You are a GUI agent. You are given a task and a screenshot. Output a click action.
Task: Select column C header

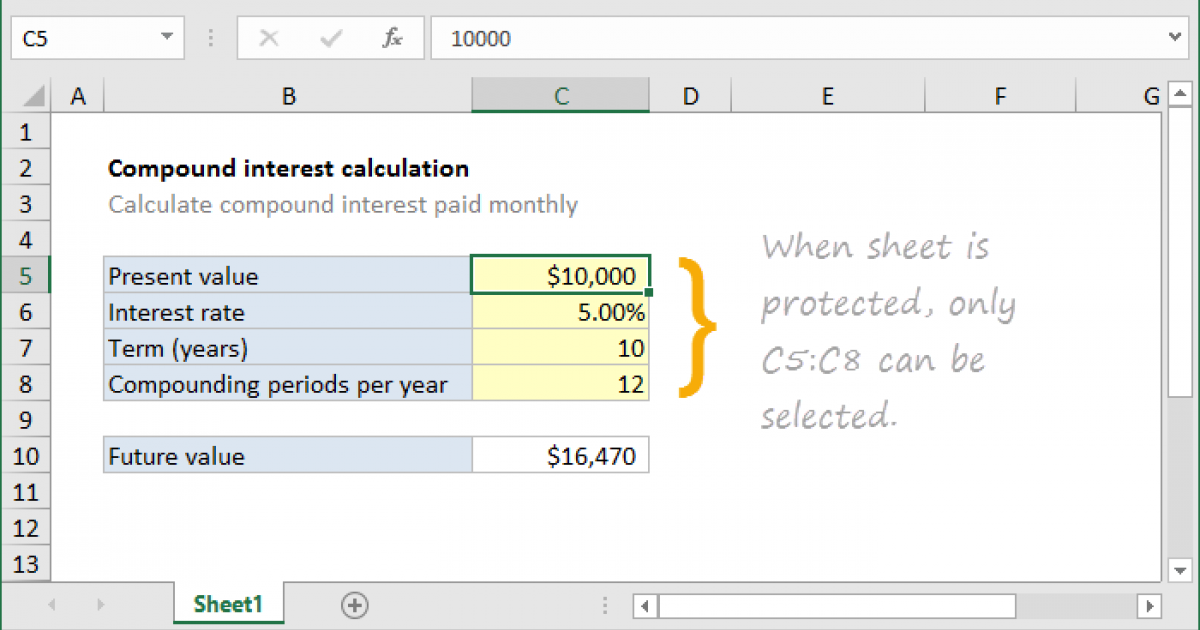click(560, 95)
